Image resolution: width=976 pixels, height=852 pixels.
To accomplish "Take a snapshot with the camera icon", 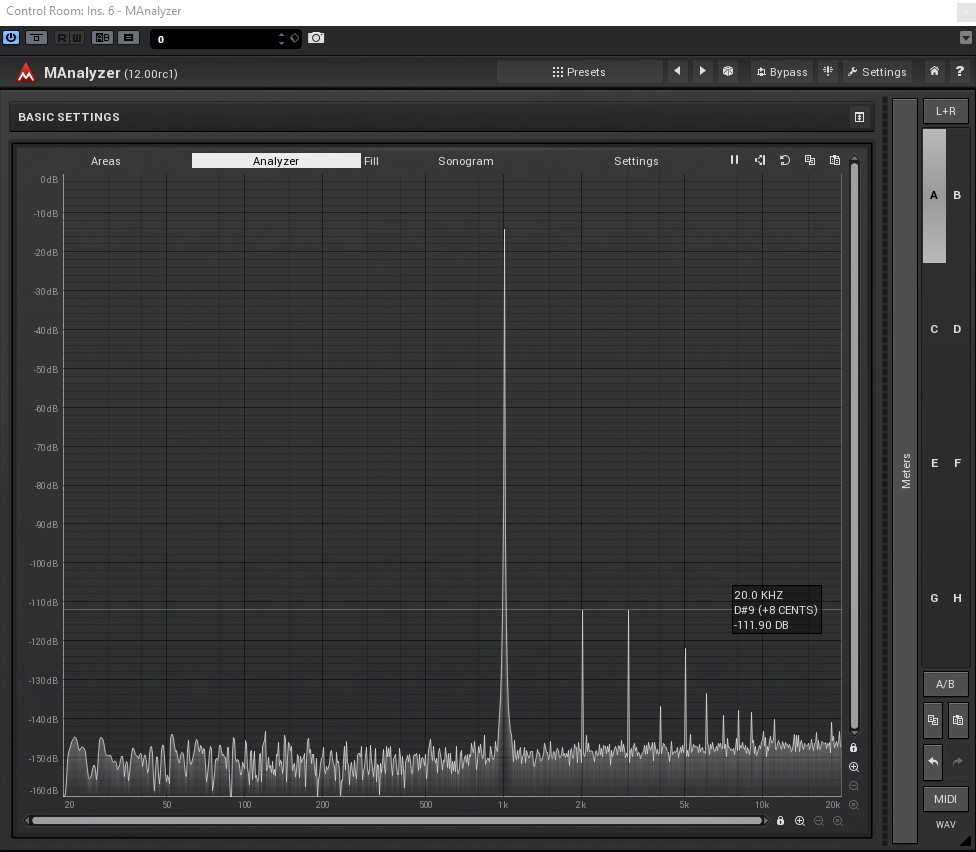I will (x=316, y=38).
